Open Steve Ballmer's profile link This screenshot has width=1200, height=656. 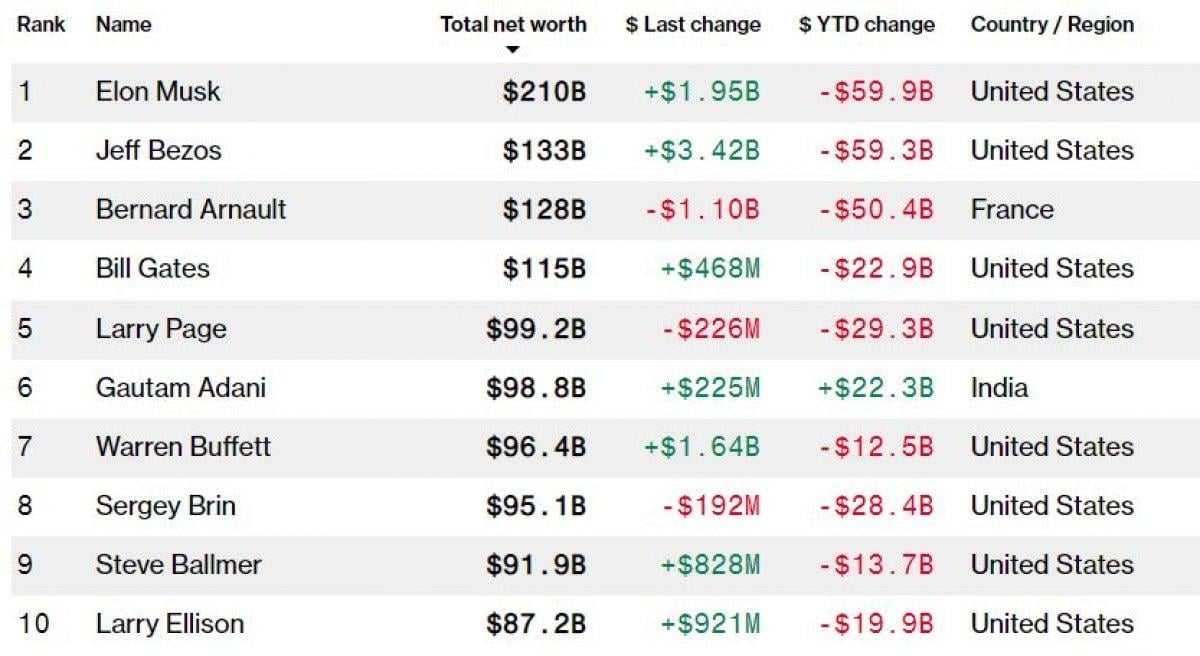point(178,565)
